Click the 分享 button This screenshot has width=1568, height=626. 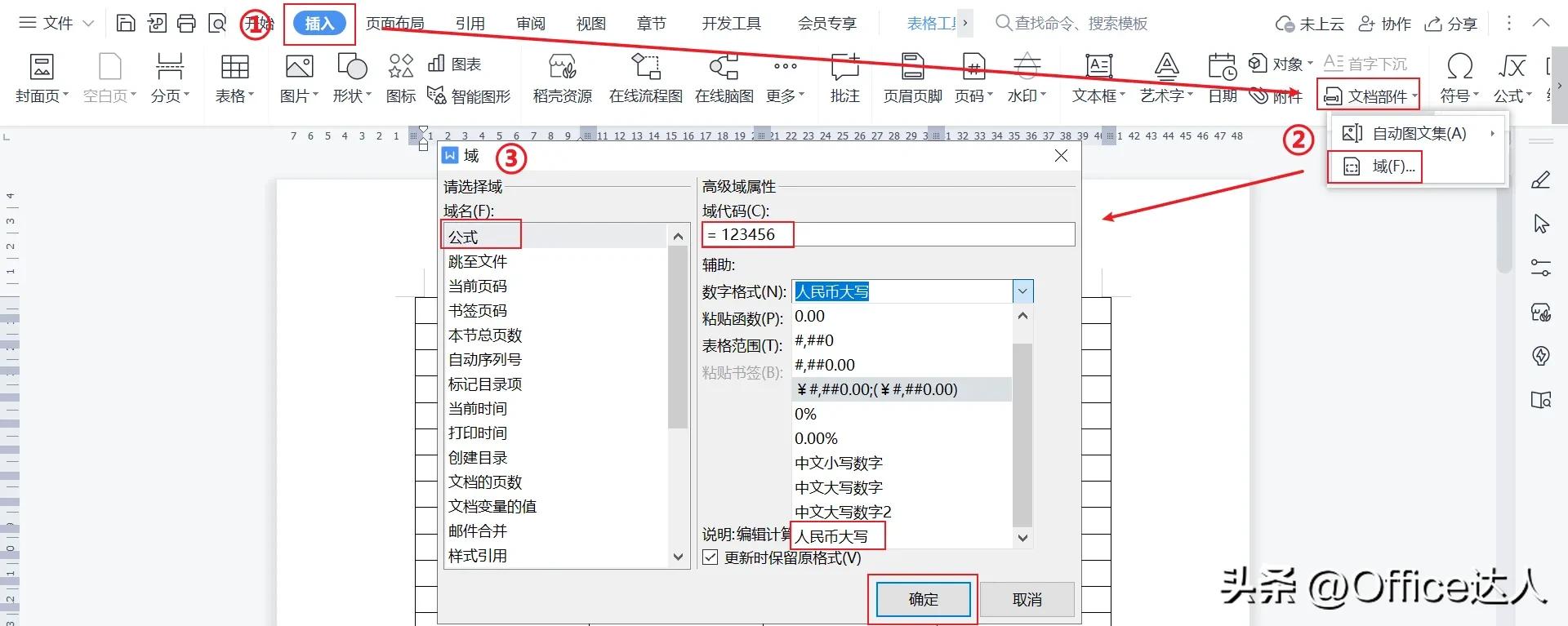(x=1451, y=24)
